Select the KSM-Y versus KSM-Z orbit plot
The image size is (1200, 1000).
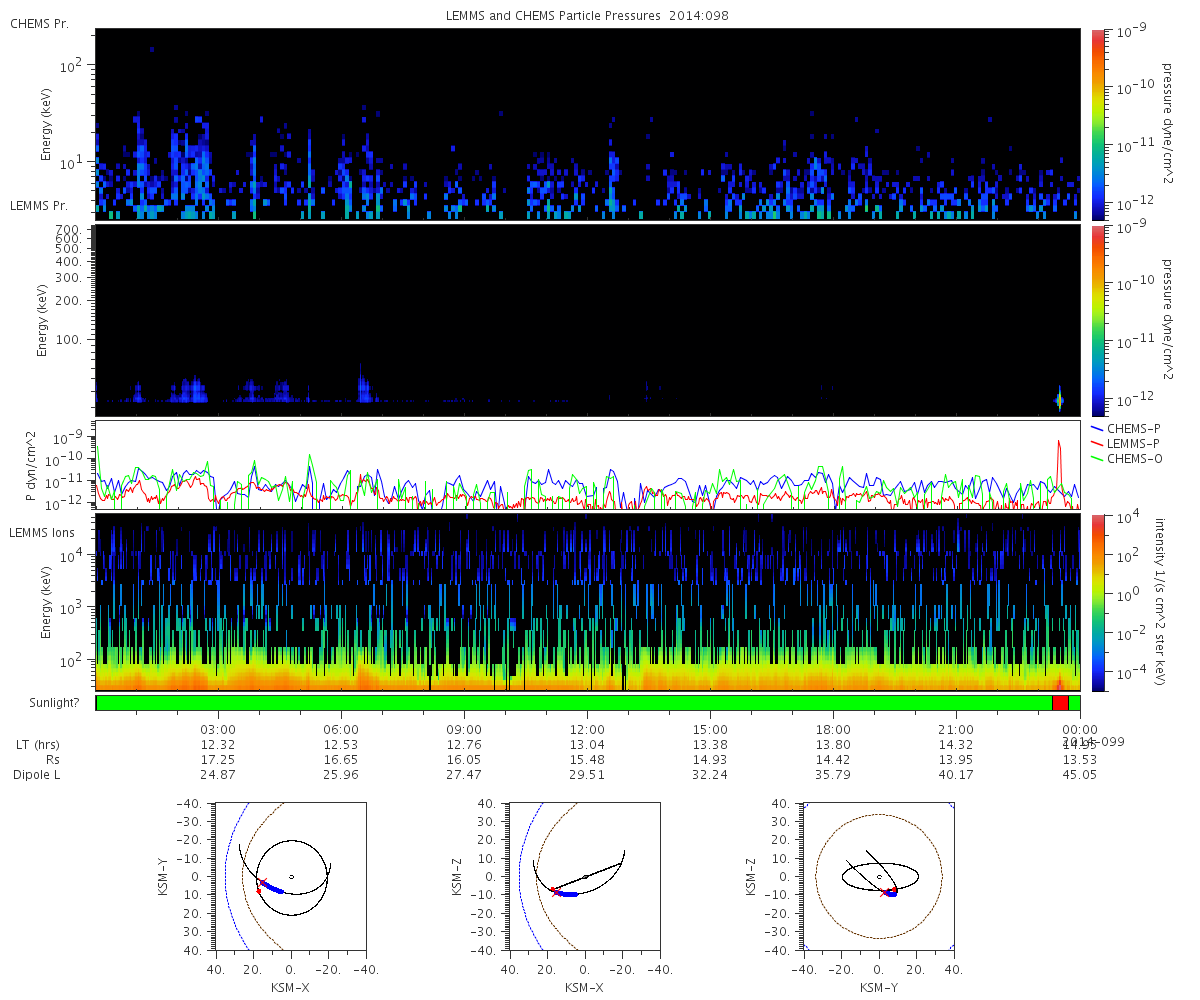pos(879,877)
